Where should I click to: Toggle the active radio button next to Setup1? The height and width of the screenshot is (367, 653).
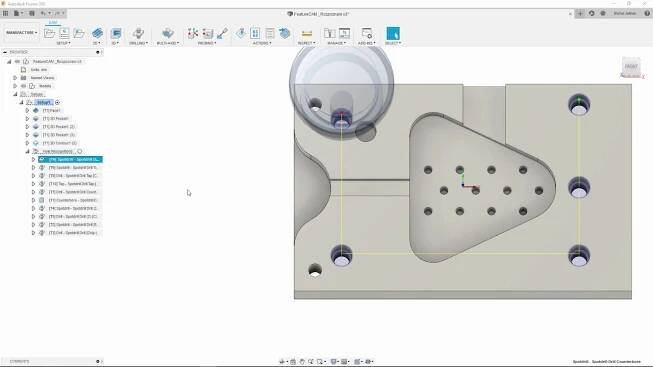coord(57,102)
